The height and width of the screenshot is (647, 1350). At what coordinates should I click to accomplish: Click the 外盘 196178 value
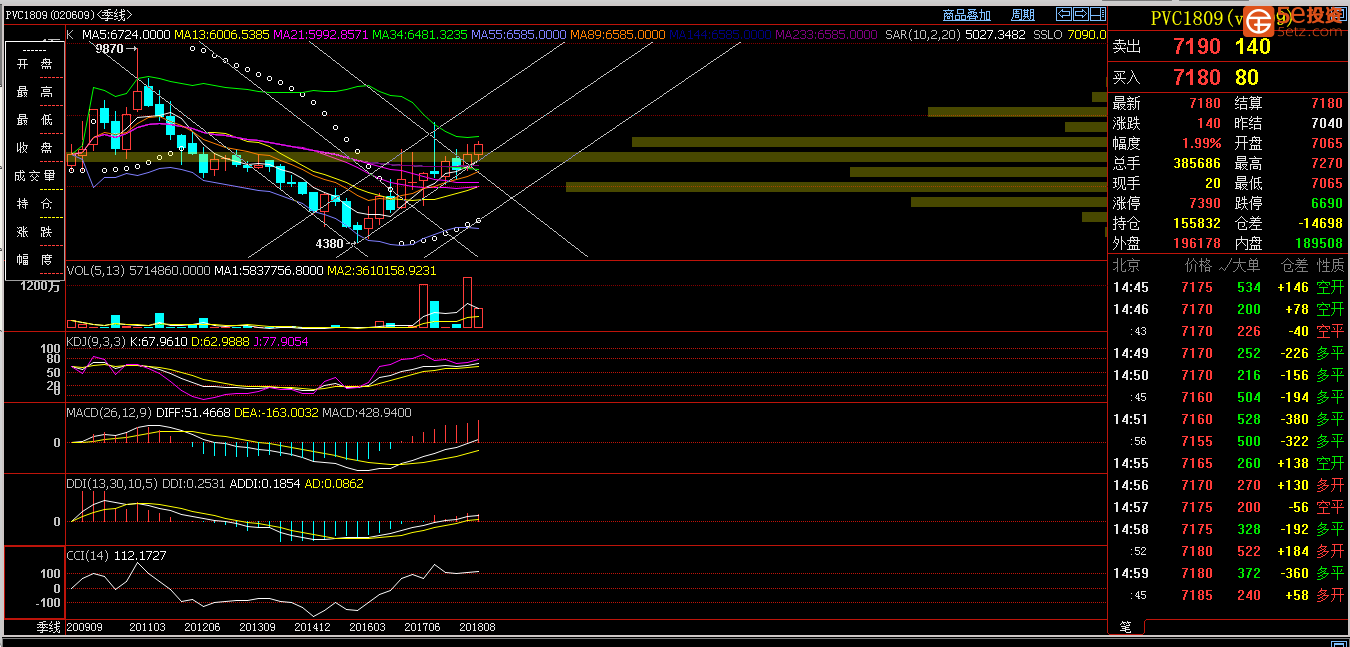click(x=1197, y=243)
